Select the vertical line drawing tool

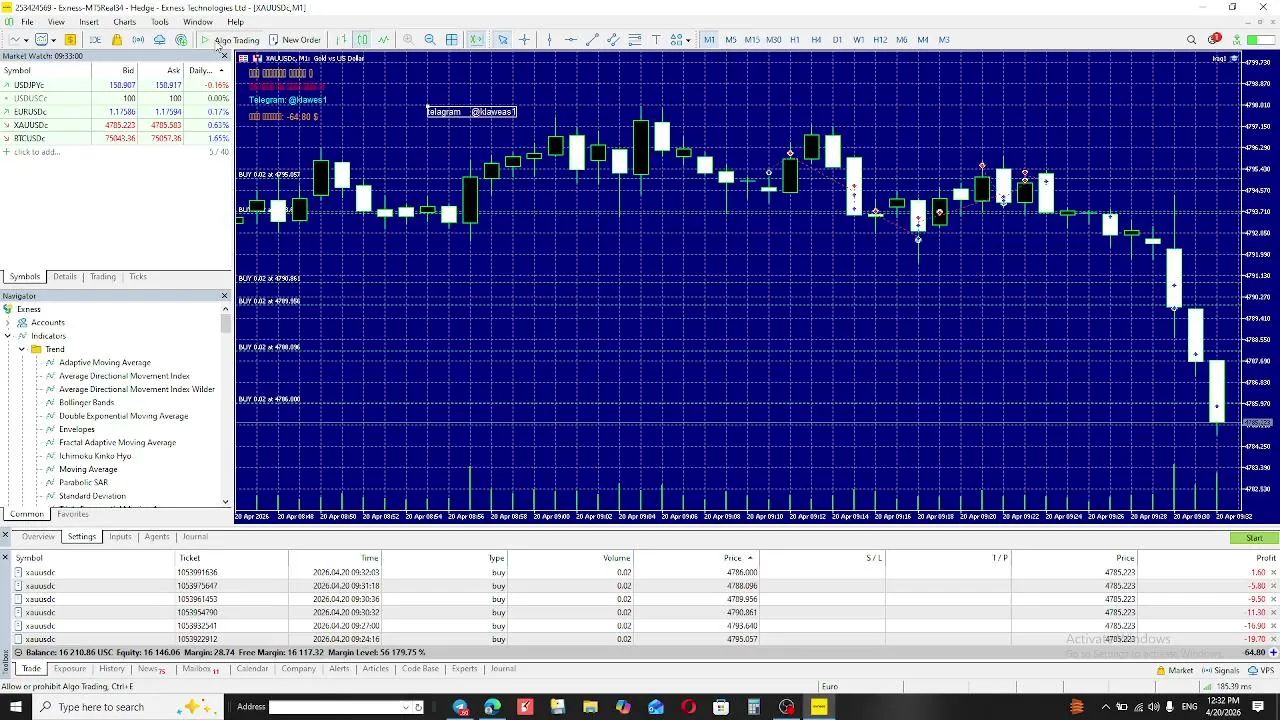coord(549,40)
